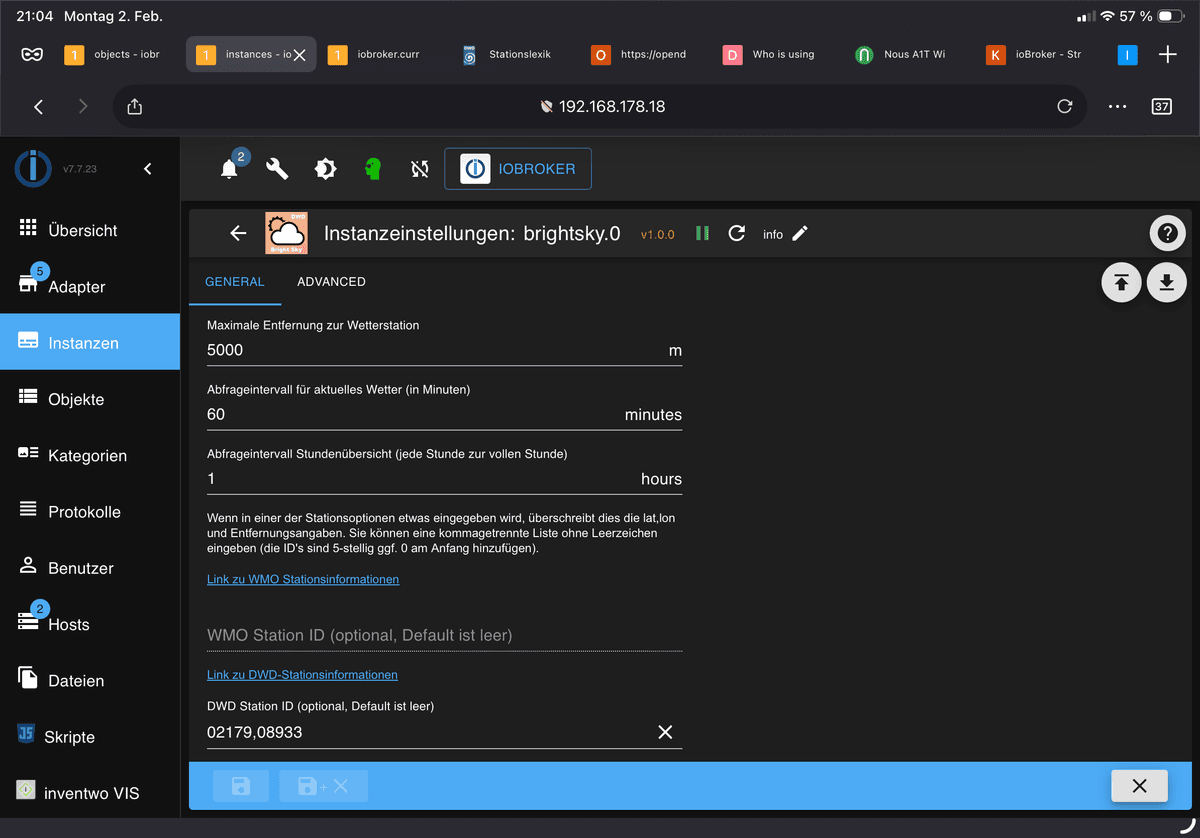
Task: Click the brightsky adapter logo
Action: 286,233
